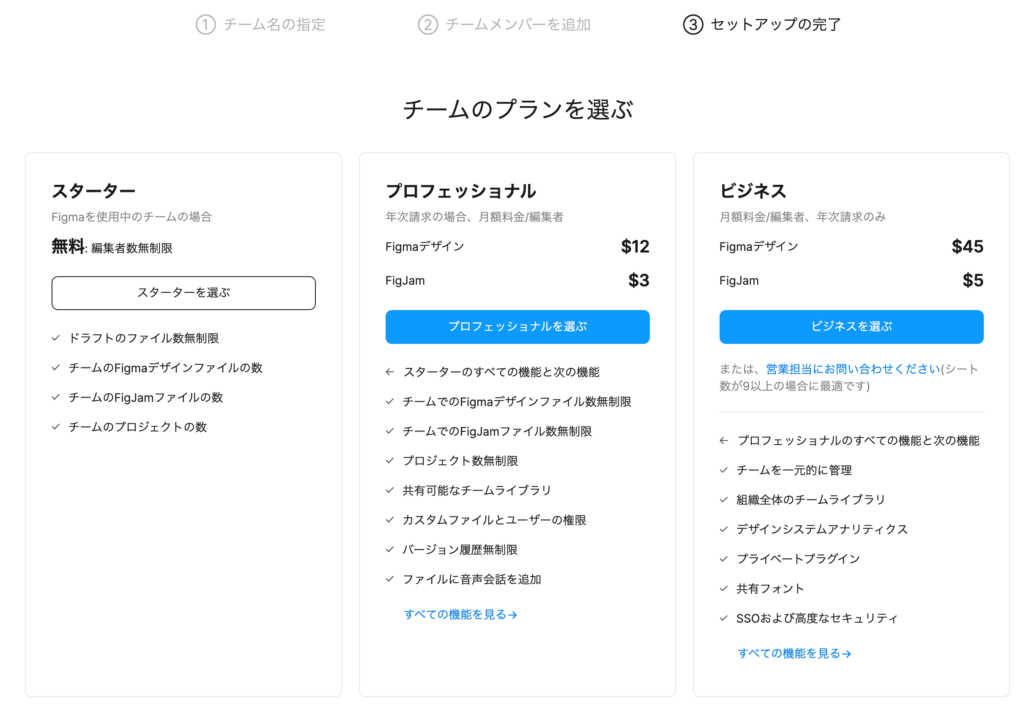Click checkmark next to ドラフトのファイル数無制限
1024x714 pixels.
56,339
